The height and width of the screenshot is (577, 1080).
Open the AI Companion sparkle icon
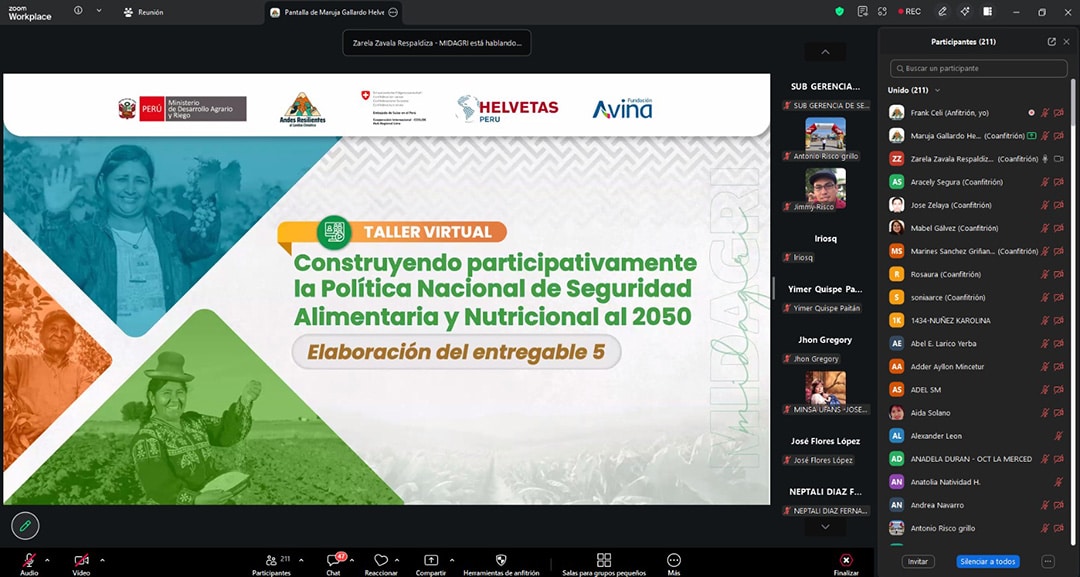(964, 12)
